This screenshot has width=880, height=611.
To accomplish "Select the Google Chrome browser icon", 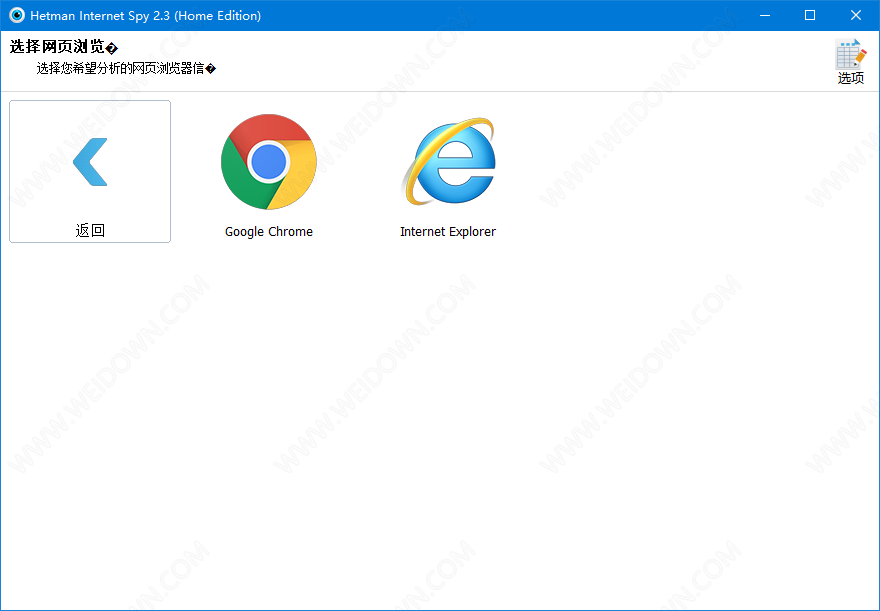I will tap(269, 162).
